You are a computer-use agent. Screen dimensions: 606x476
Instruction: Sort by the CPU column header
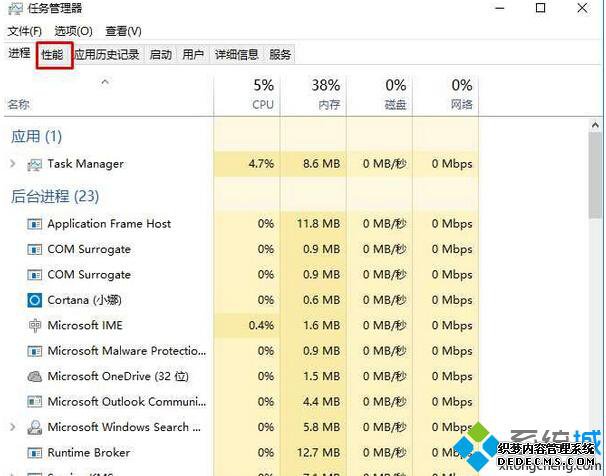[247, 95]
